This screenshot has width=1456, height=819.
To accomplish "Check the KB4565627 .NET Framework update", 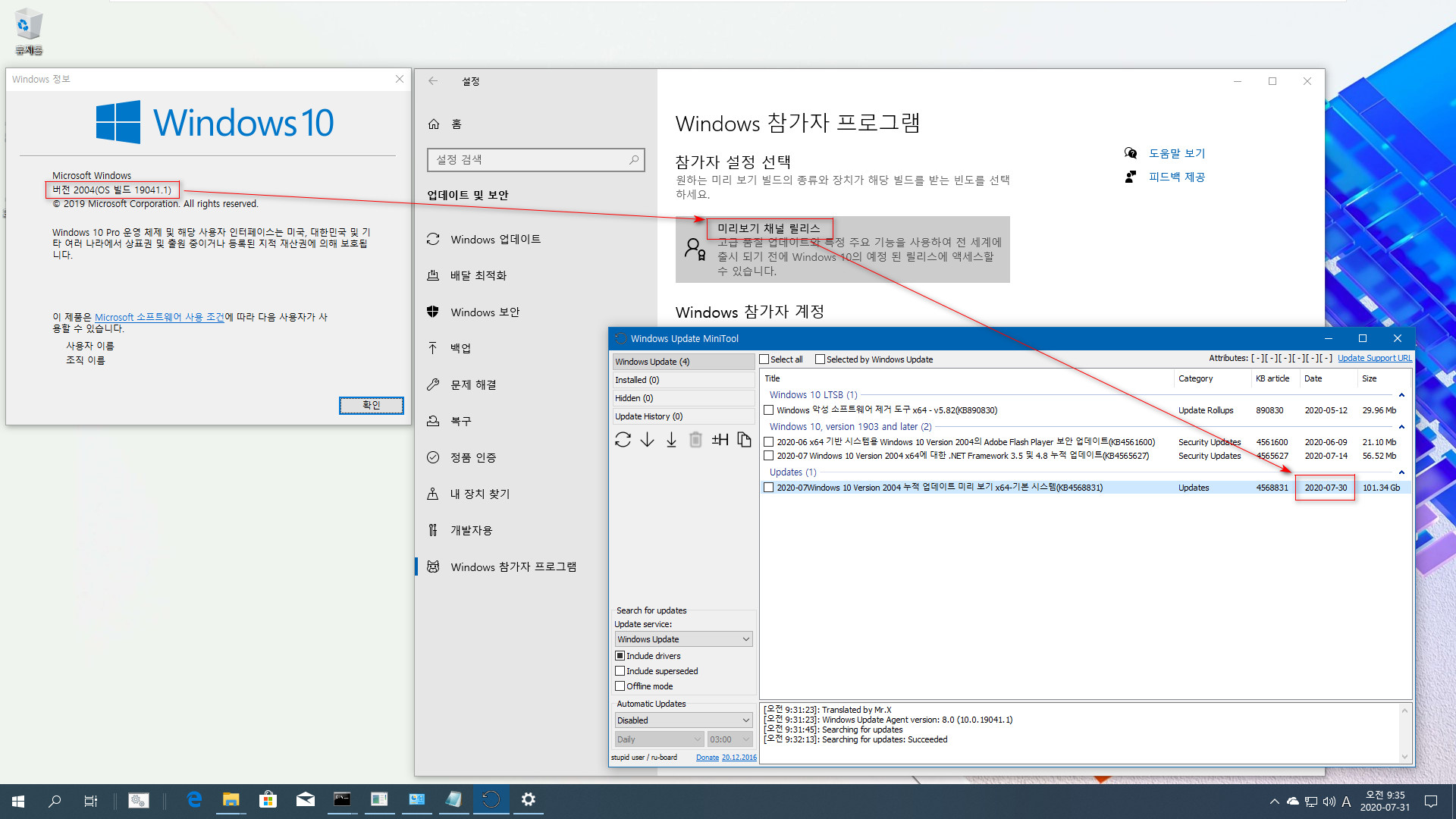I will [x=768, y=456].
